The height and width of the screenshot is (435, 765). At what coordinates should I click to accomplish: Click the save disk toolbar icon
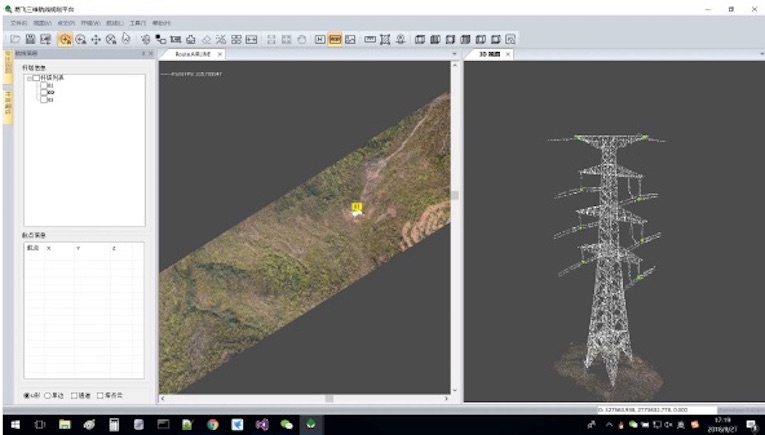31,39
